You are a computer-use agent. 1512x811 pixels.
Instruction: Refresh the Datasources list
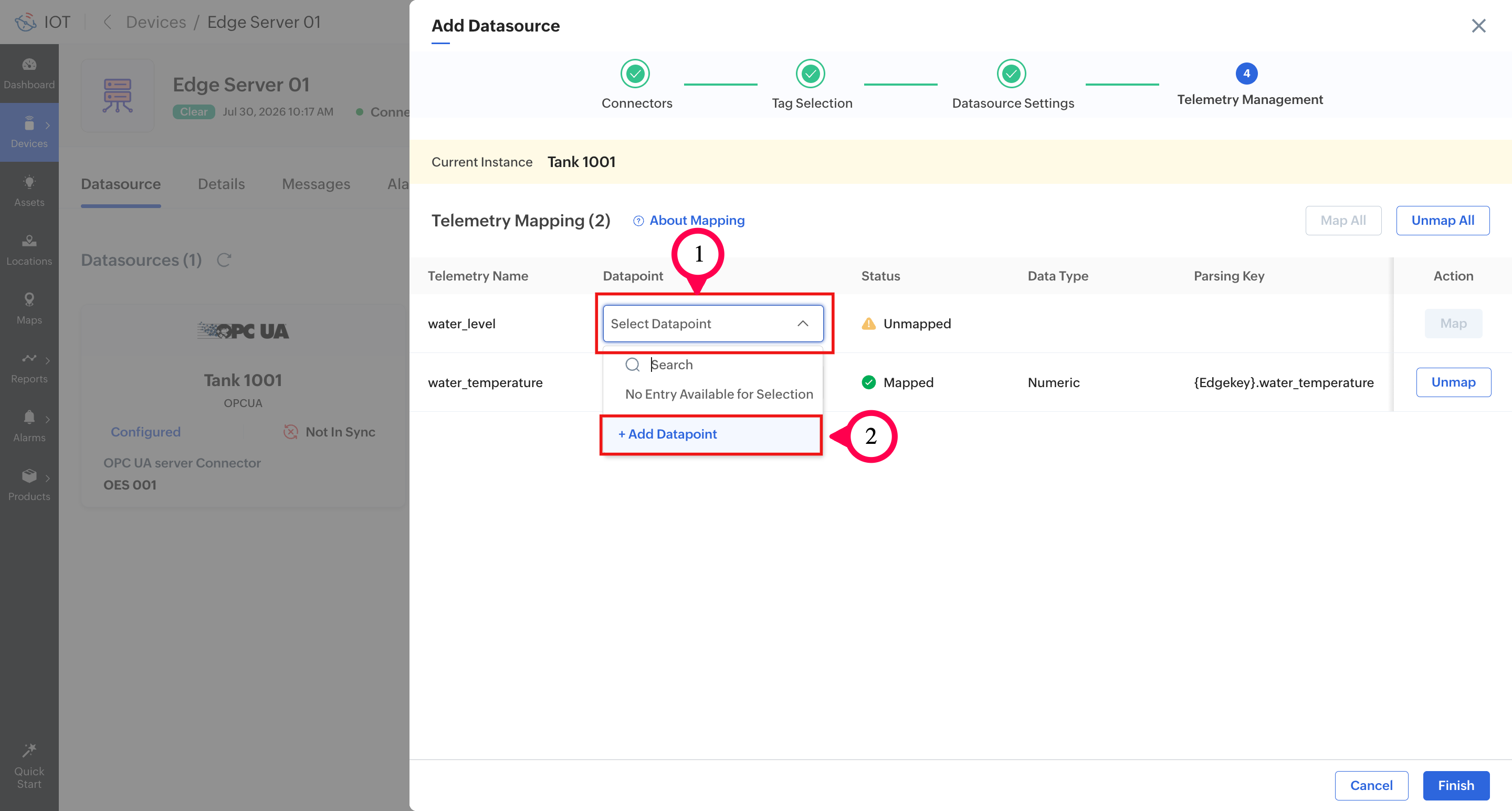pos(224,259)
